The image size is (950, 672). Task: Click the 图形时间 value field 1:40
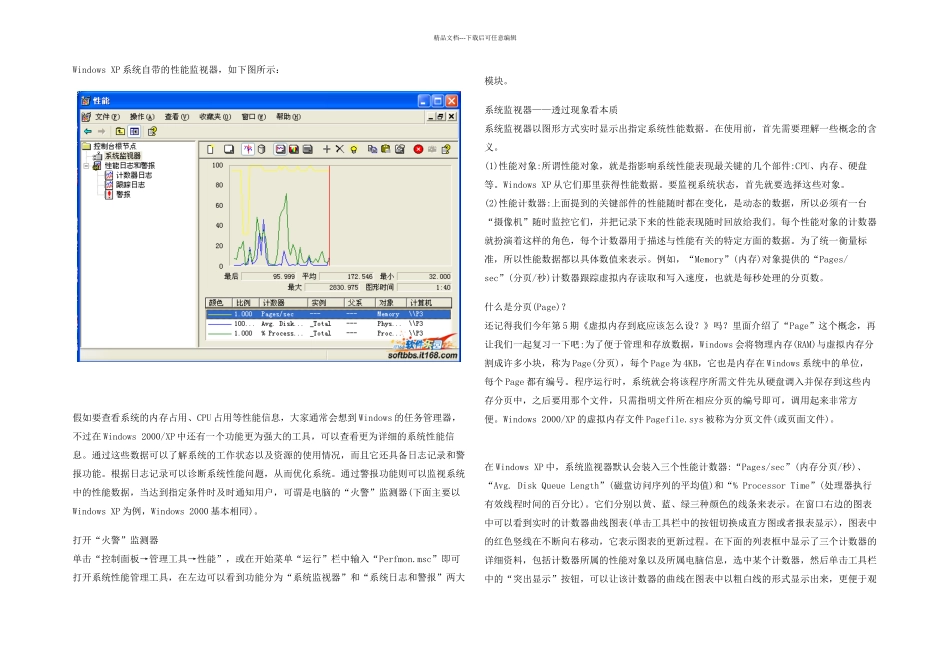[x=424, y=287]
